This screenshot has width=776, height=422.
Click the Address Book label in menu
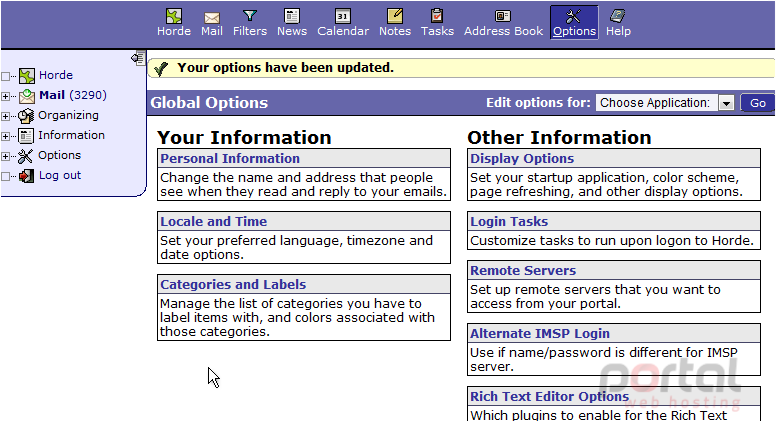(x=503, y=31)
